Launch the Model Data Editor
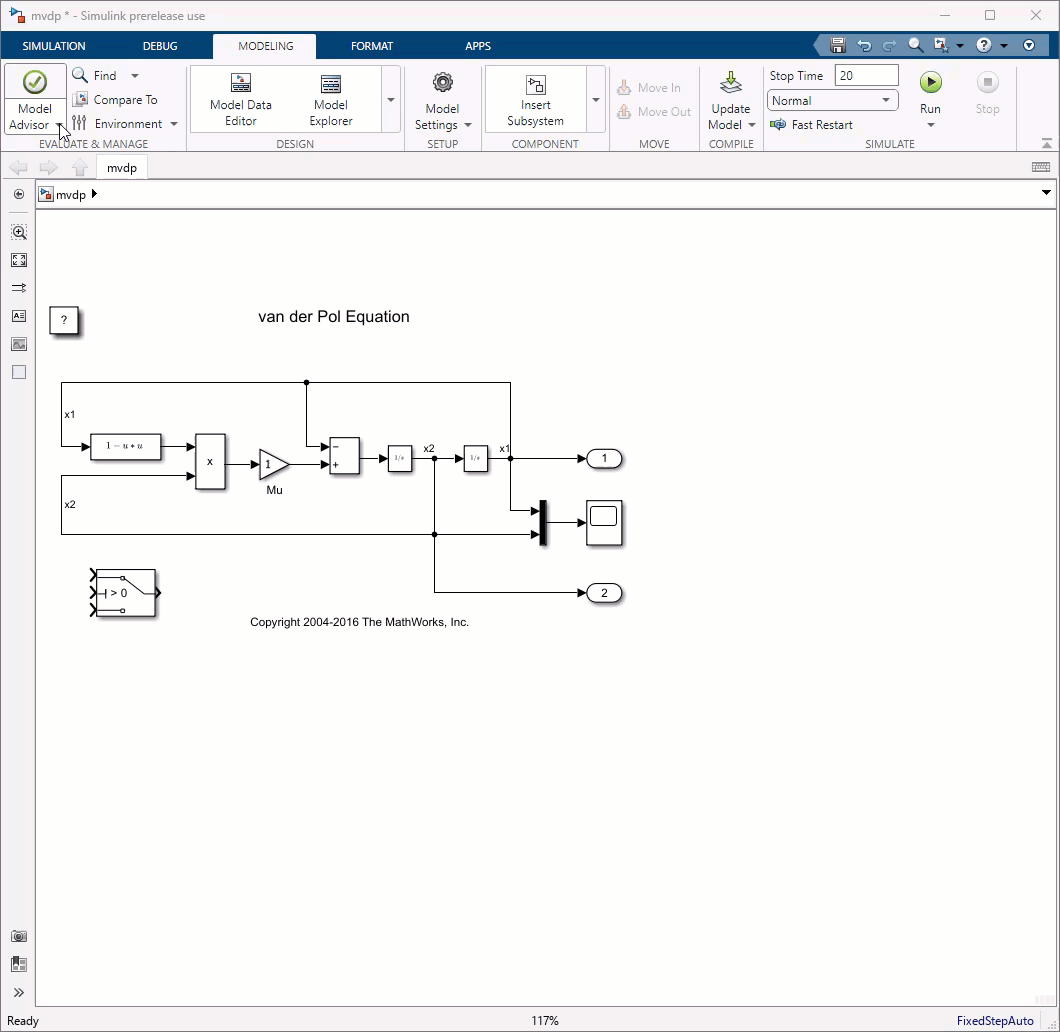The width and height of the screenshot is (1060, 1032). point(241,99)
